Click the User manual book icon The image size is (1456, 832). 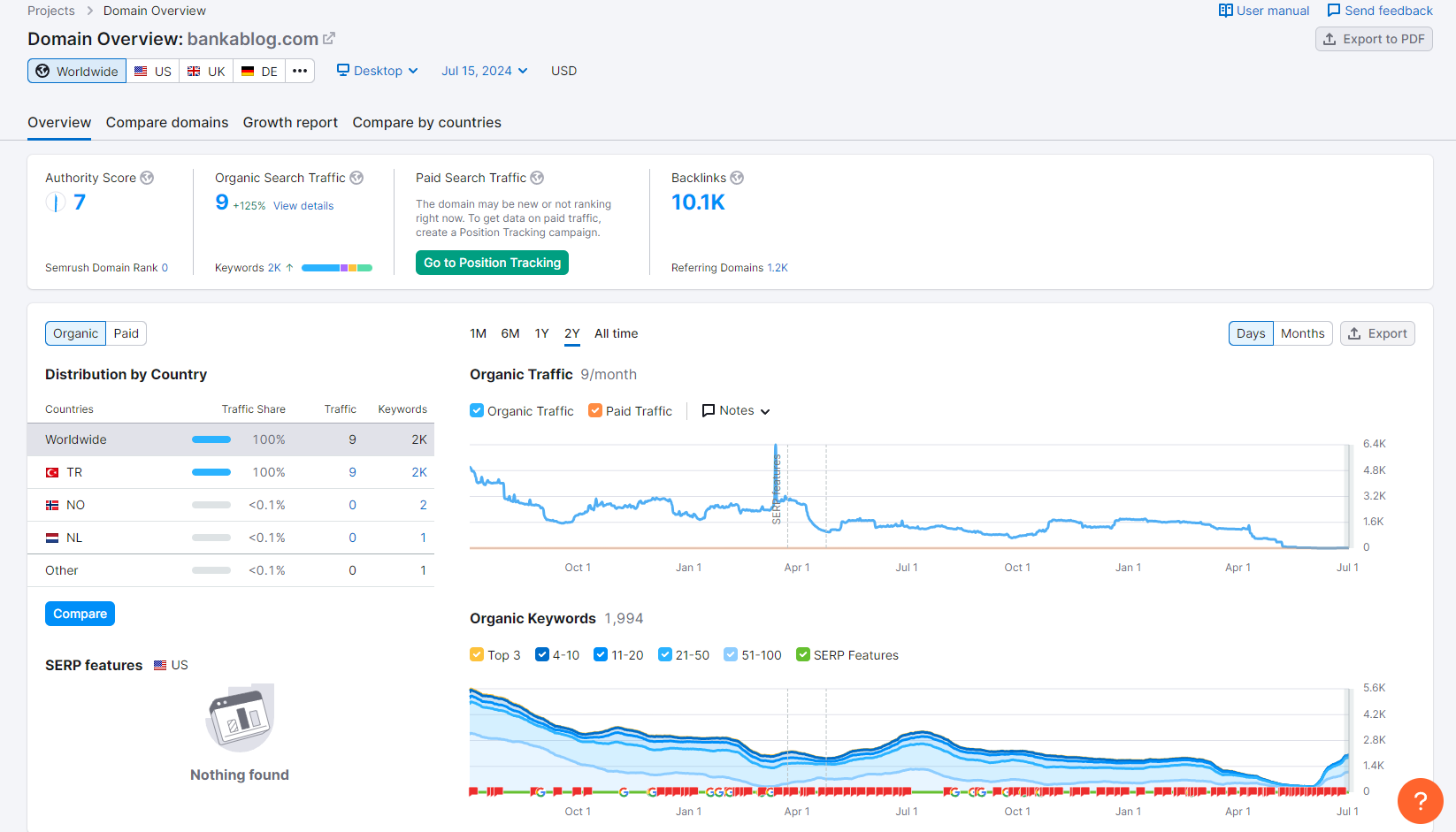click(x=1225, y=11)
